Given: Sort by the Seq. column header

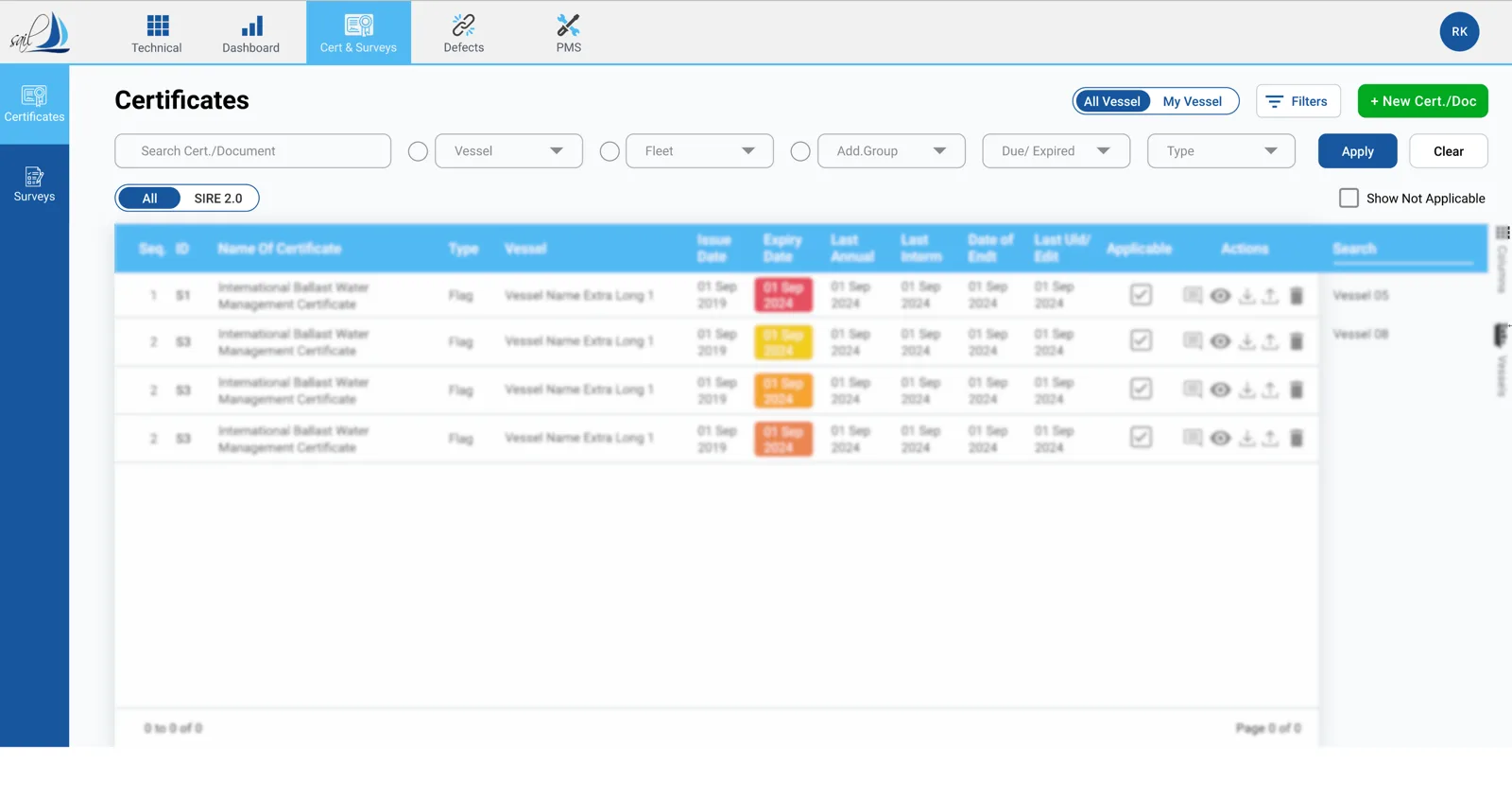Looking at the screenshot, I should pyautogui.click(x=151, y=249).
